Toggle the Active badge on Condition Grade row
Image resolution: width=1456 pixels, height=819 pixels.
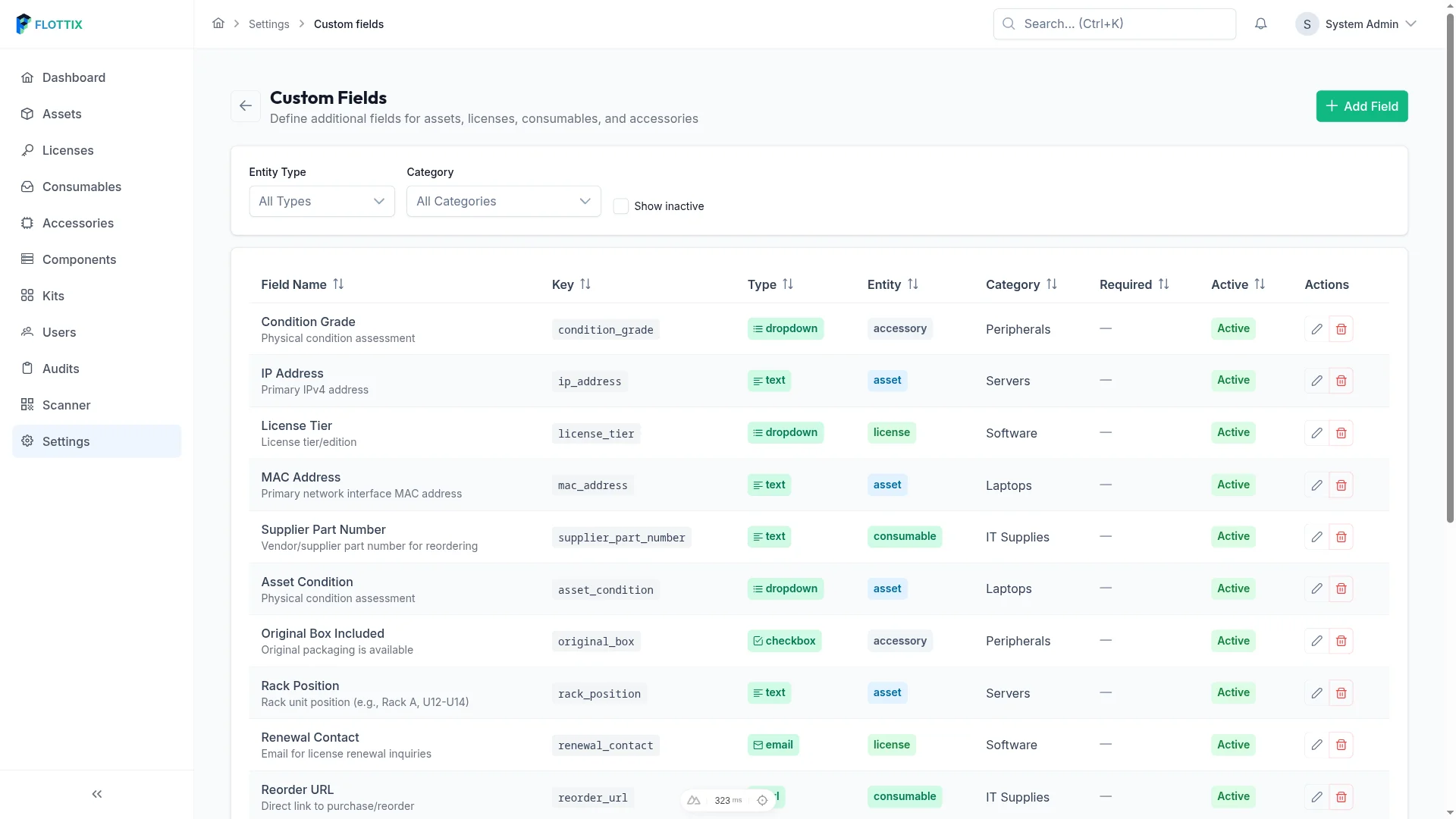pos(1232,328)
